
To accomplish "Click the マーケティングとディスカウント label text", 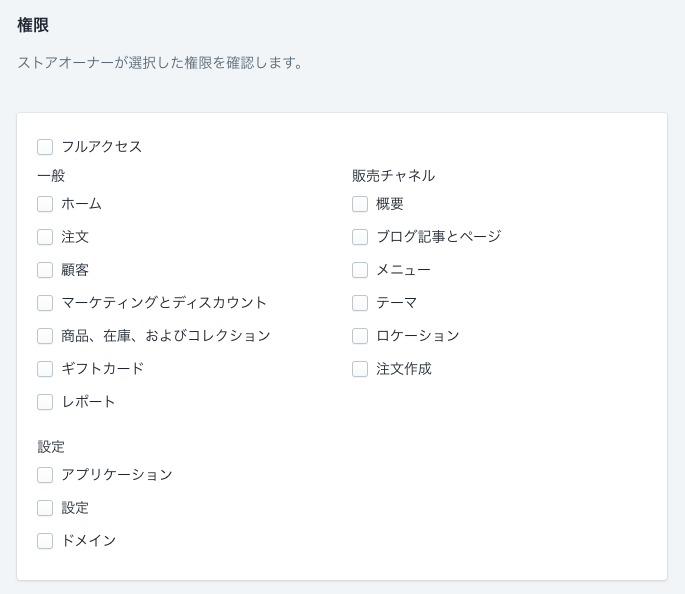I will 164,303.
